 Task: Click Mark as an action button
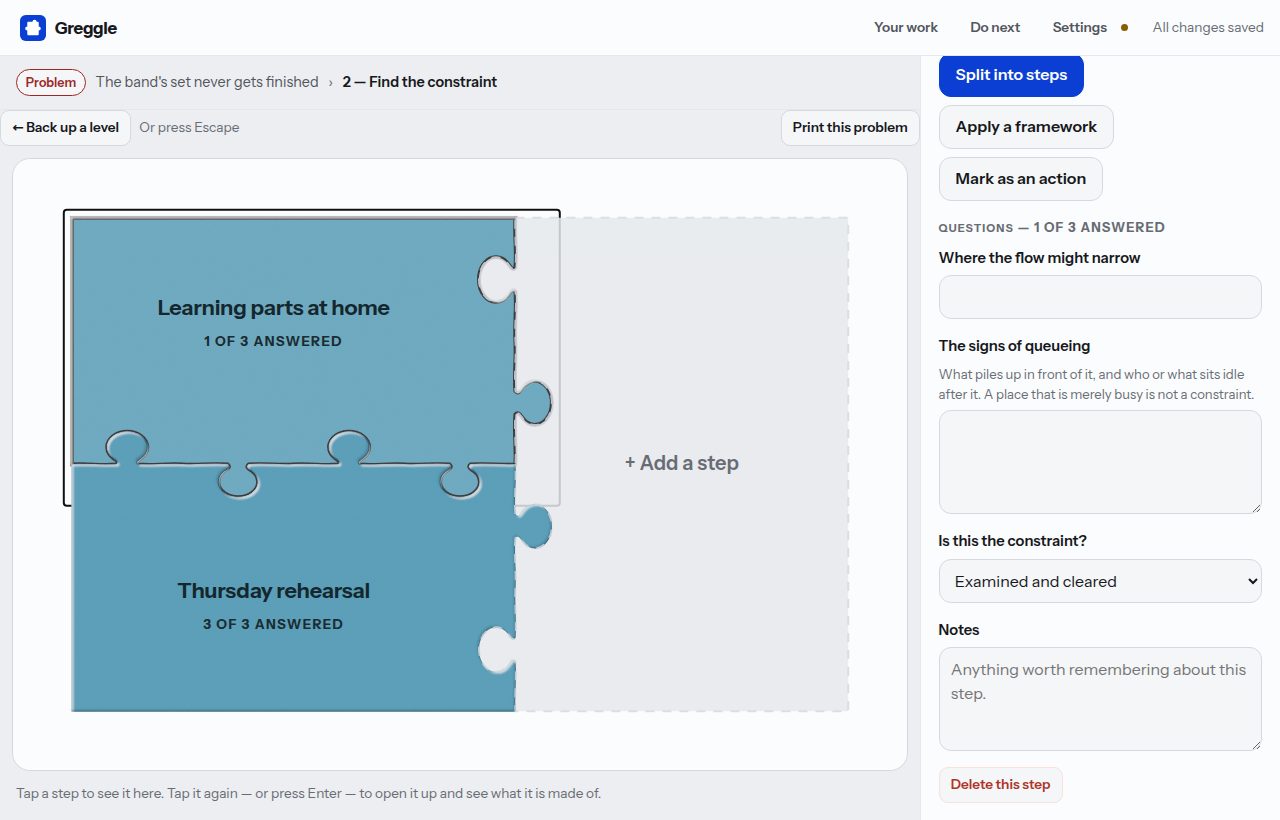(1020, 179)
